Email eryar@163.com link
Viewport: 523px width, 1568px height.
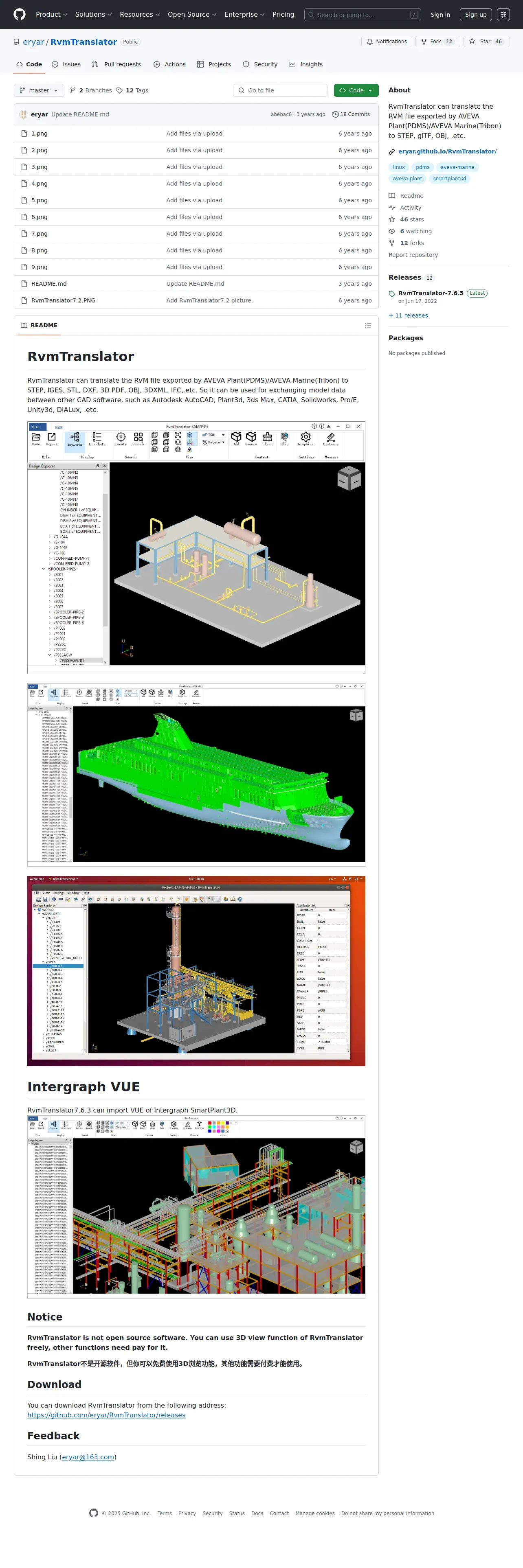[88, 1457]
